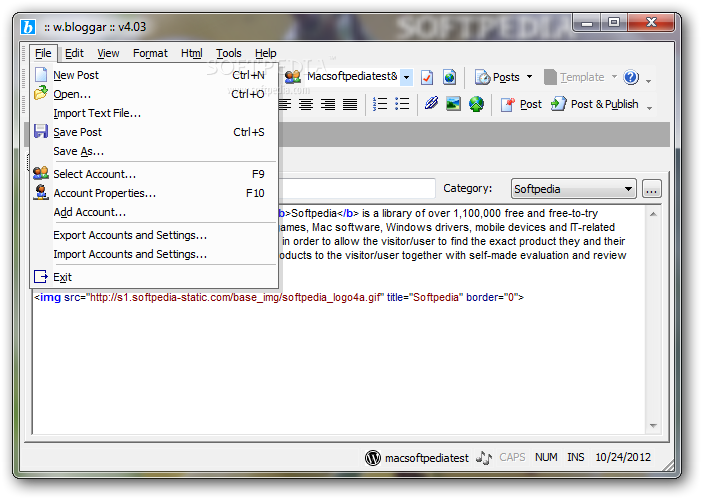Click the INS indicator in status bar
Image resolution: width=702 pixels, height=499 pixels.
576,457
